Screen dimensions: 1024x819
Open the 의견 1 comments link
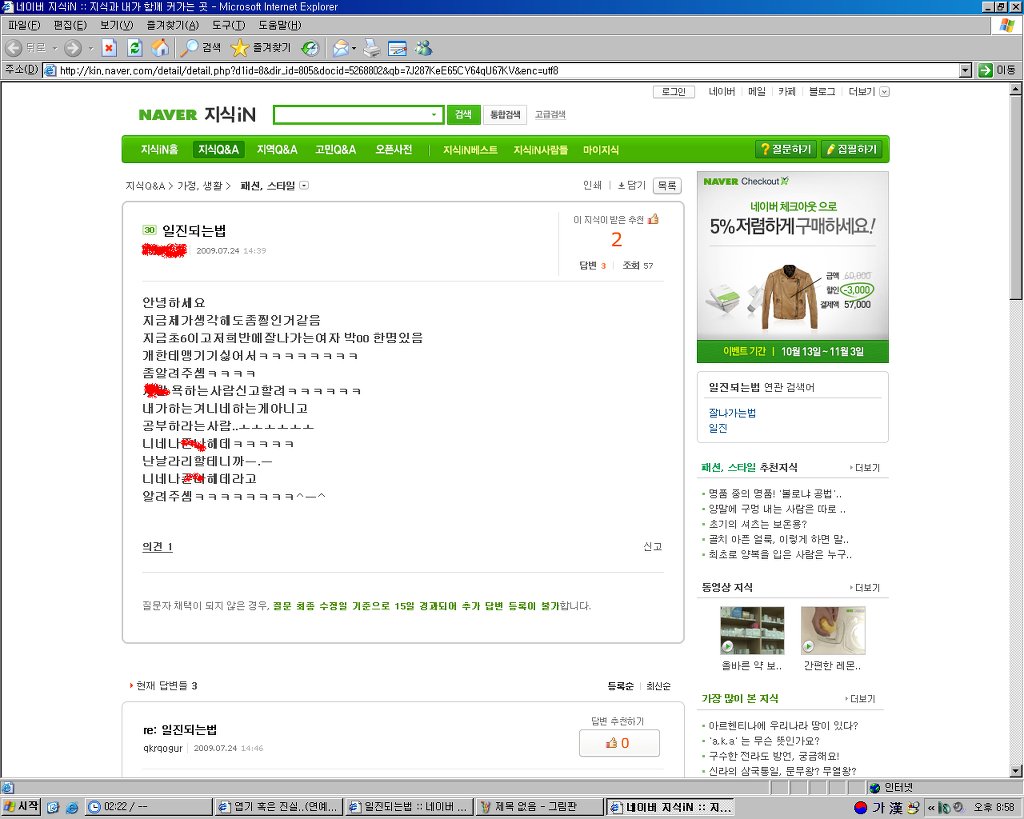point(157,547)
